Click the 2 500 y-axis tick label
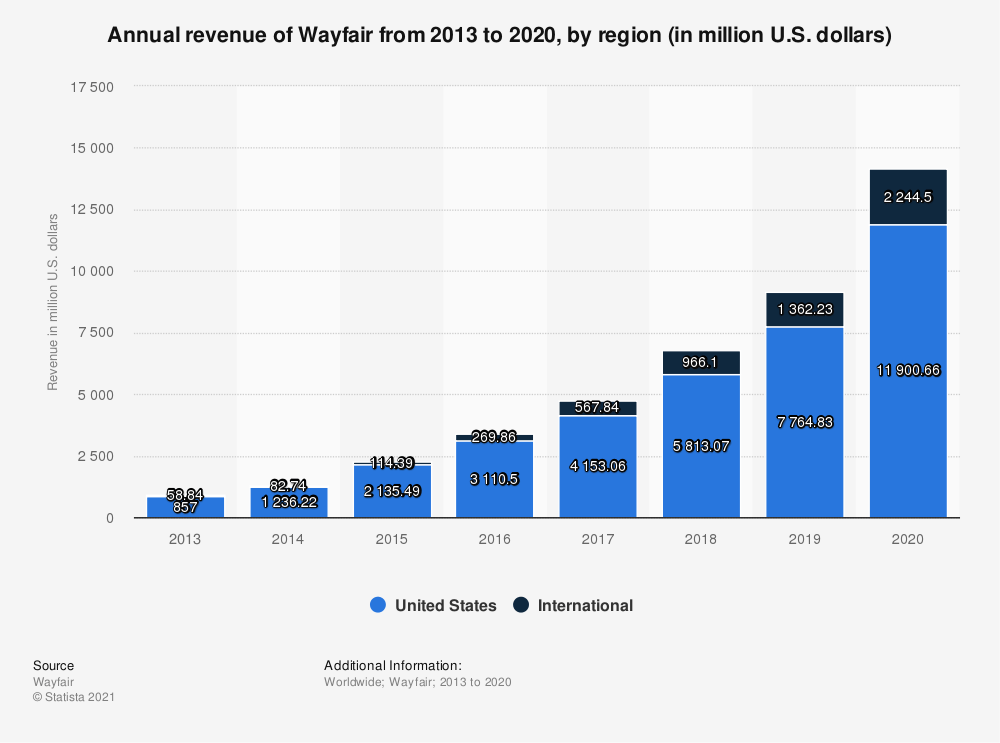The image size is (1000, 743). click(96, 457)
